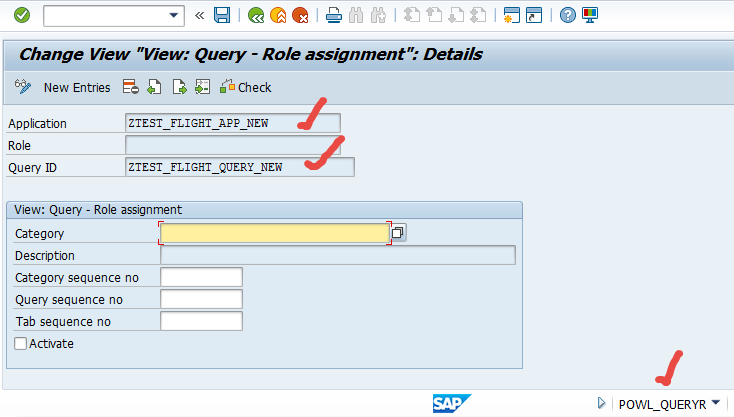The width and height of the screenshot is (734, 417).
Task: Open Find with the binoculars icon
Action: pos(356,15)
